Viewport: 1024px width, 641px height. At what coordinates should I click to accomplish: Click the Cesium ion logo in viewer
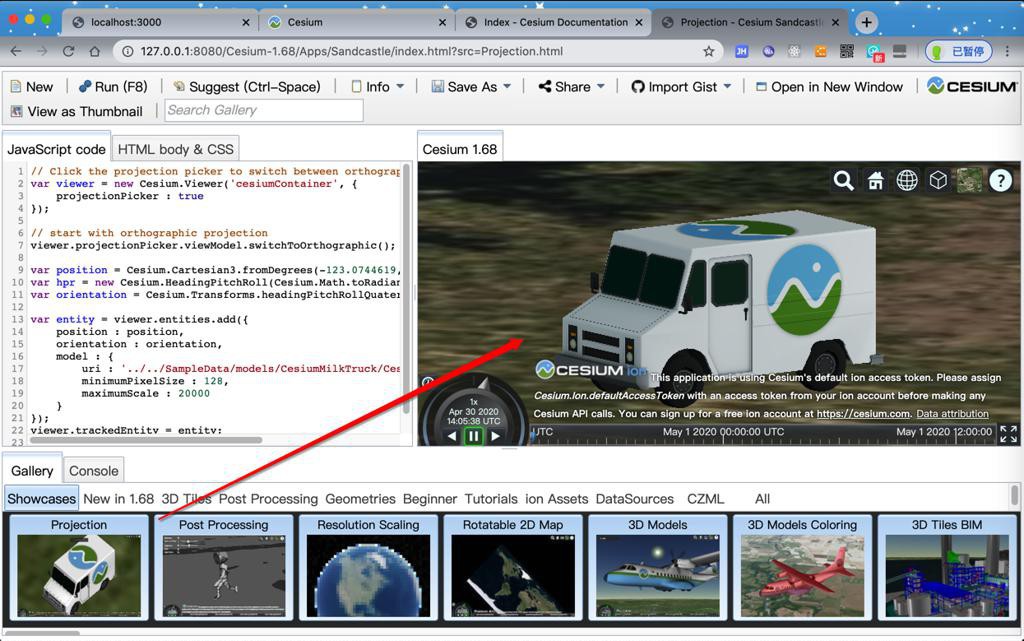(590, 369)
